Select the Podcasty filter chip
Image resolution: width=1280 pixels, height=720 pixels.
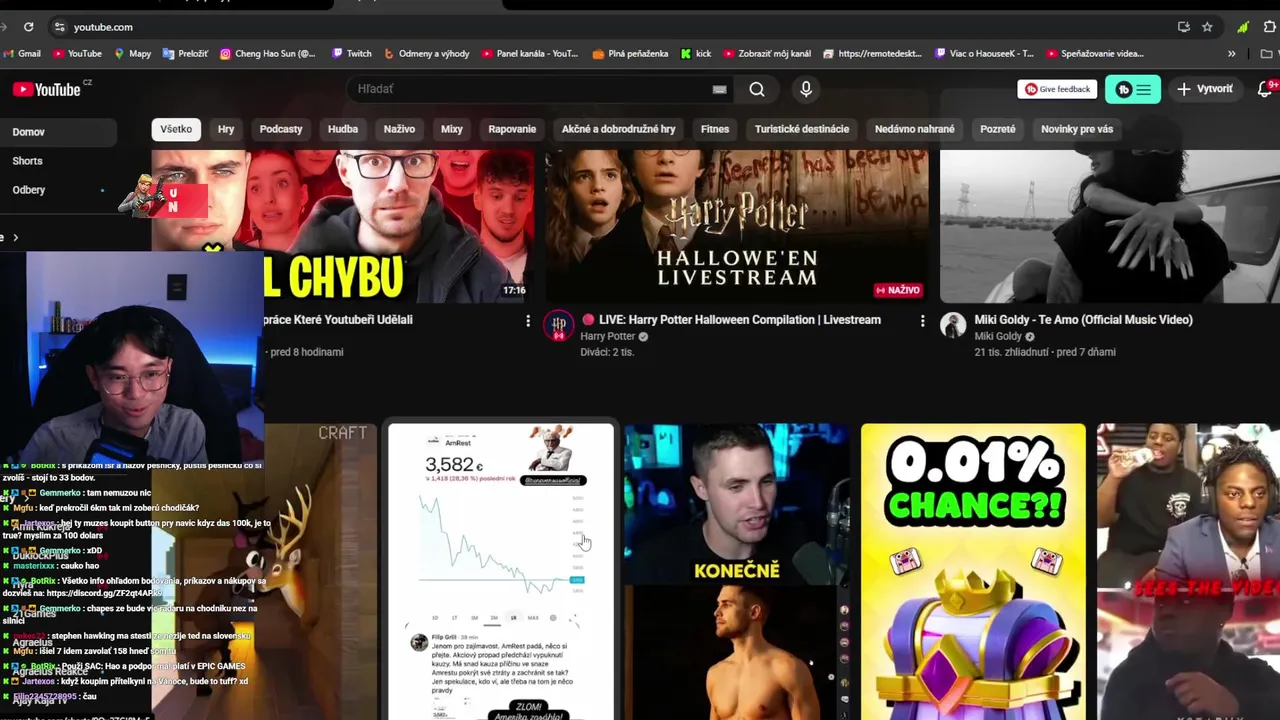click(x=281, y=129)
